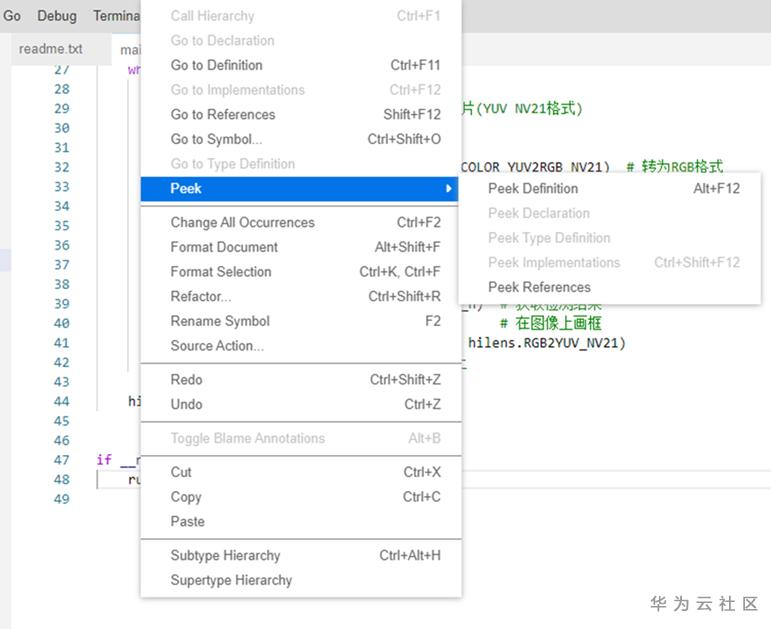Open the Go menu

pyautogui.click(x=12, y=16)
